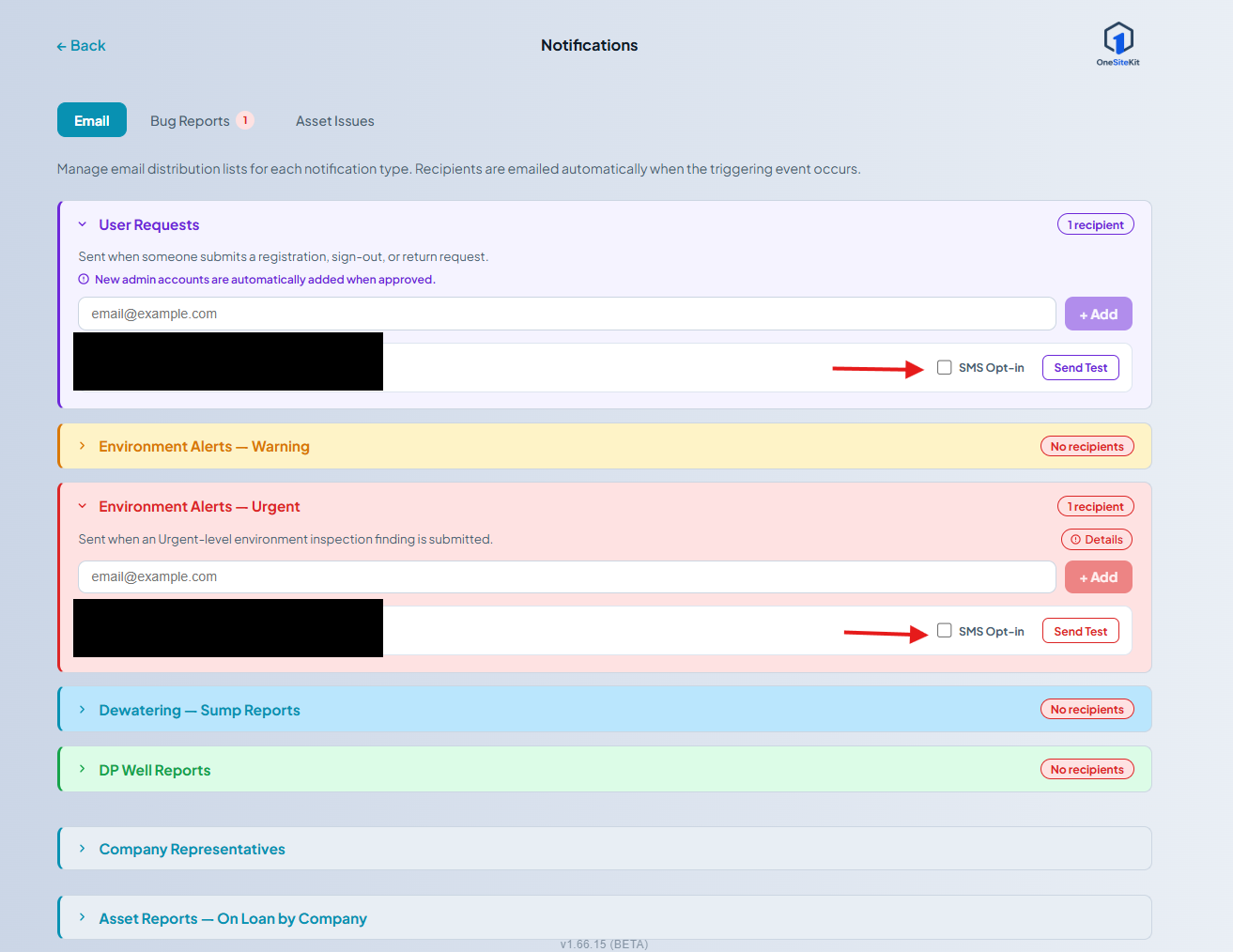Expand Company Representatives section chevron
This screenshot has width=1233, height=952.
83,849
